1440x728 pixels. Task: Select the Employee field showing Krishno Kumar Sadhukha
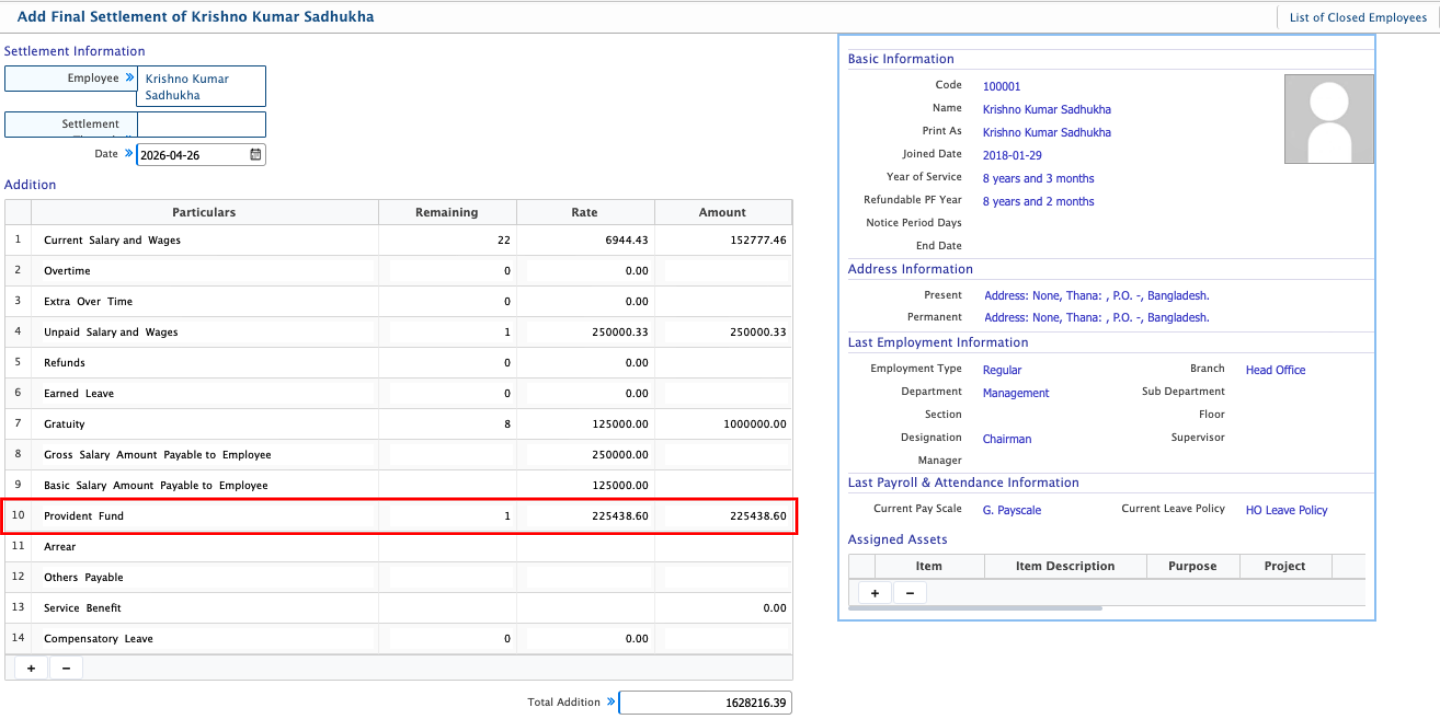coord(201,87)
